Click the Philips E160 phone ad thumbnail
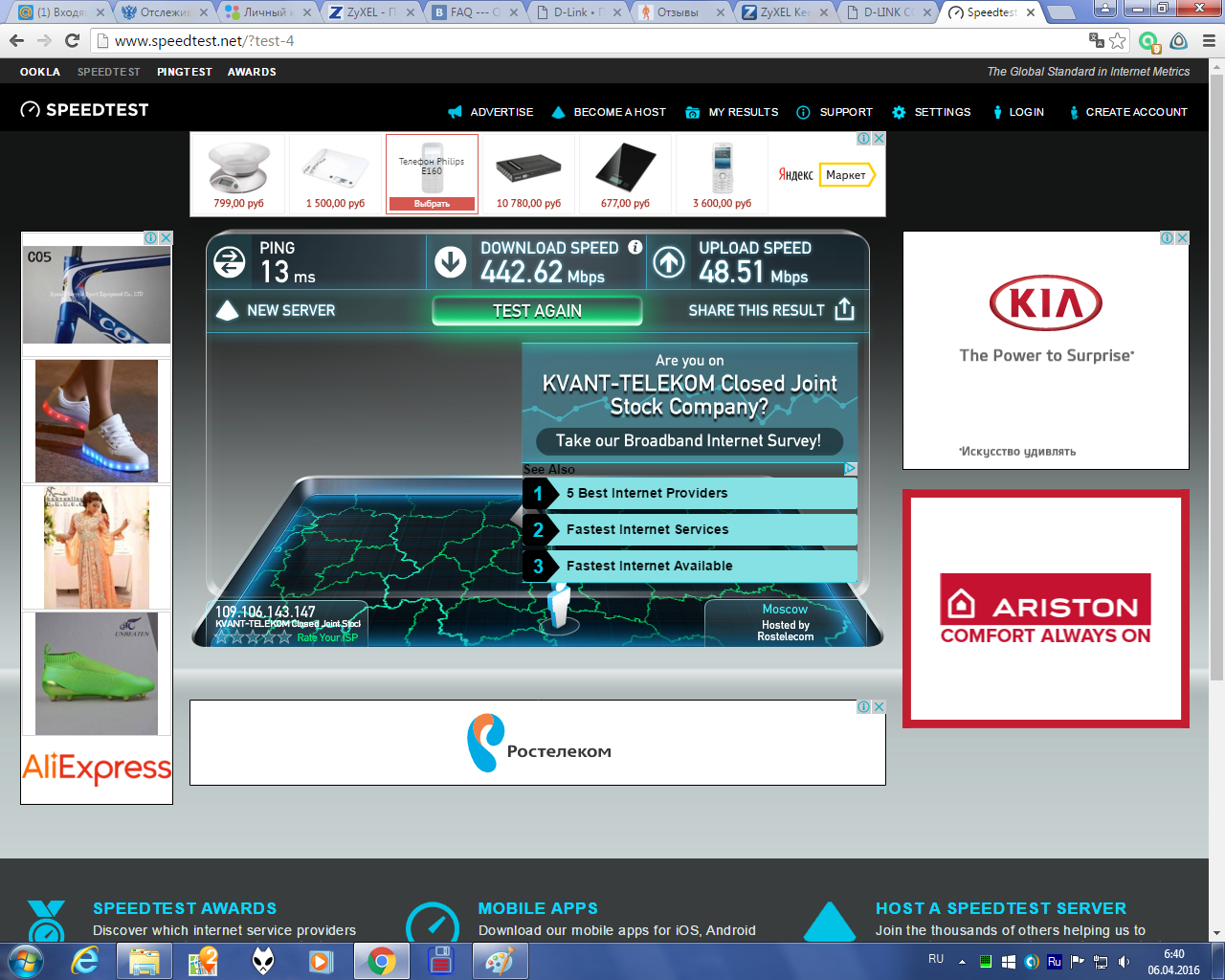 [432, 173]
